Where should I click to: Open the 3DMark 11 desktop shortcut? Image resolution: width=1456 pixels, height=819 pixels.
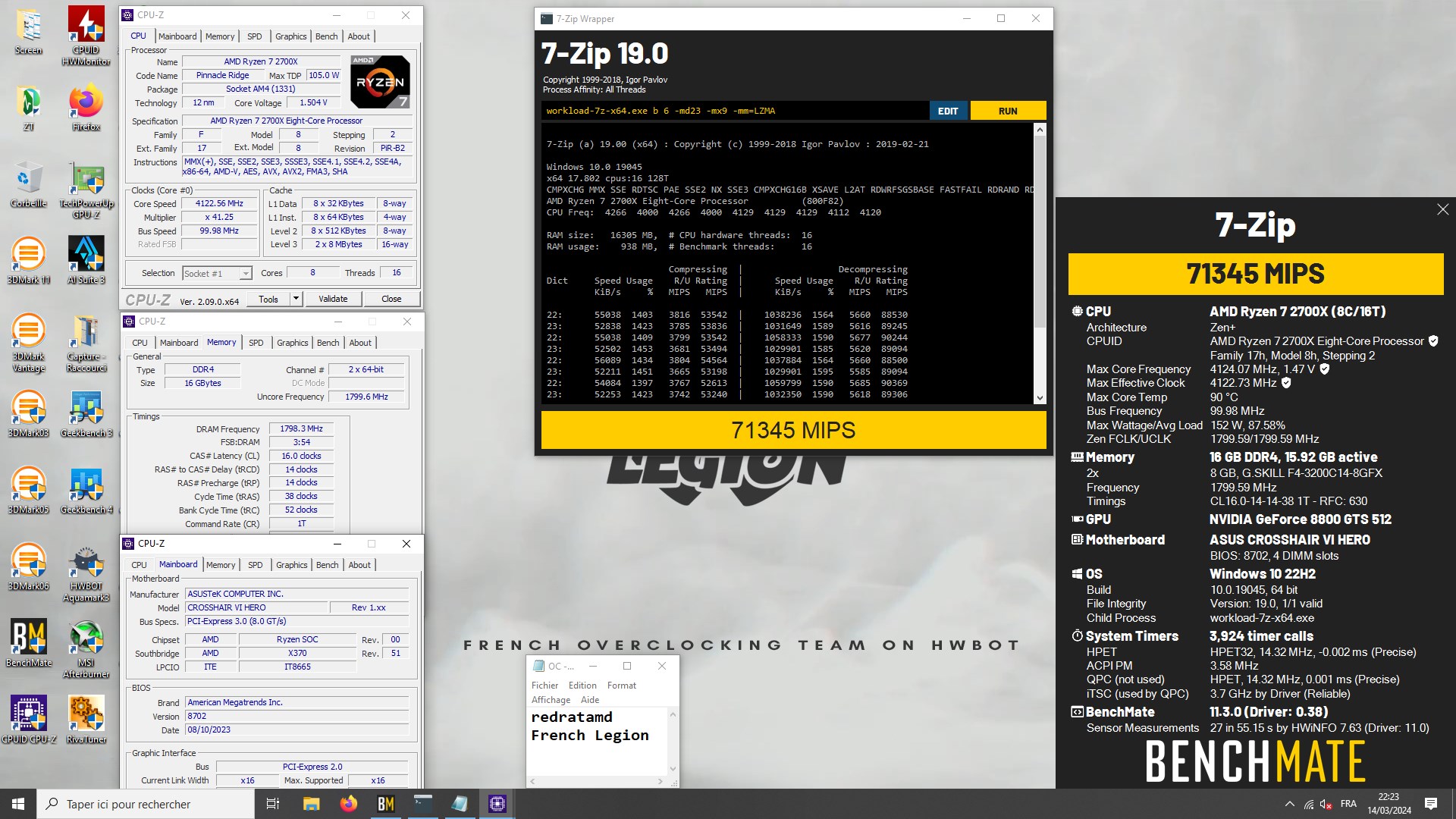29,261
